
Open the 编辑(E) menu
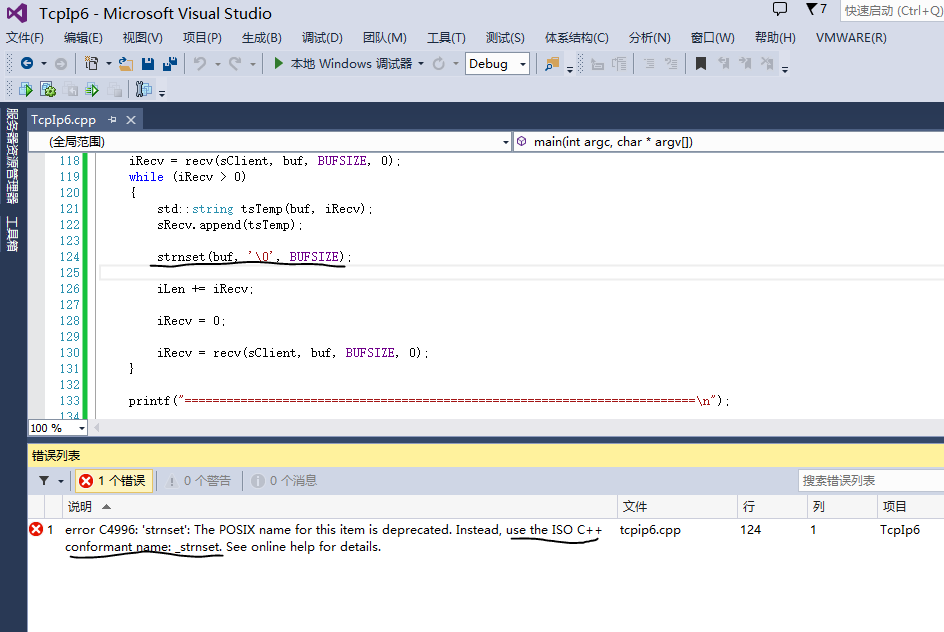click(x=83, y=38)
